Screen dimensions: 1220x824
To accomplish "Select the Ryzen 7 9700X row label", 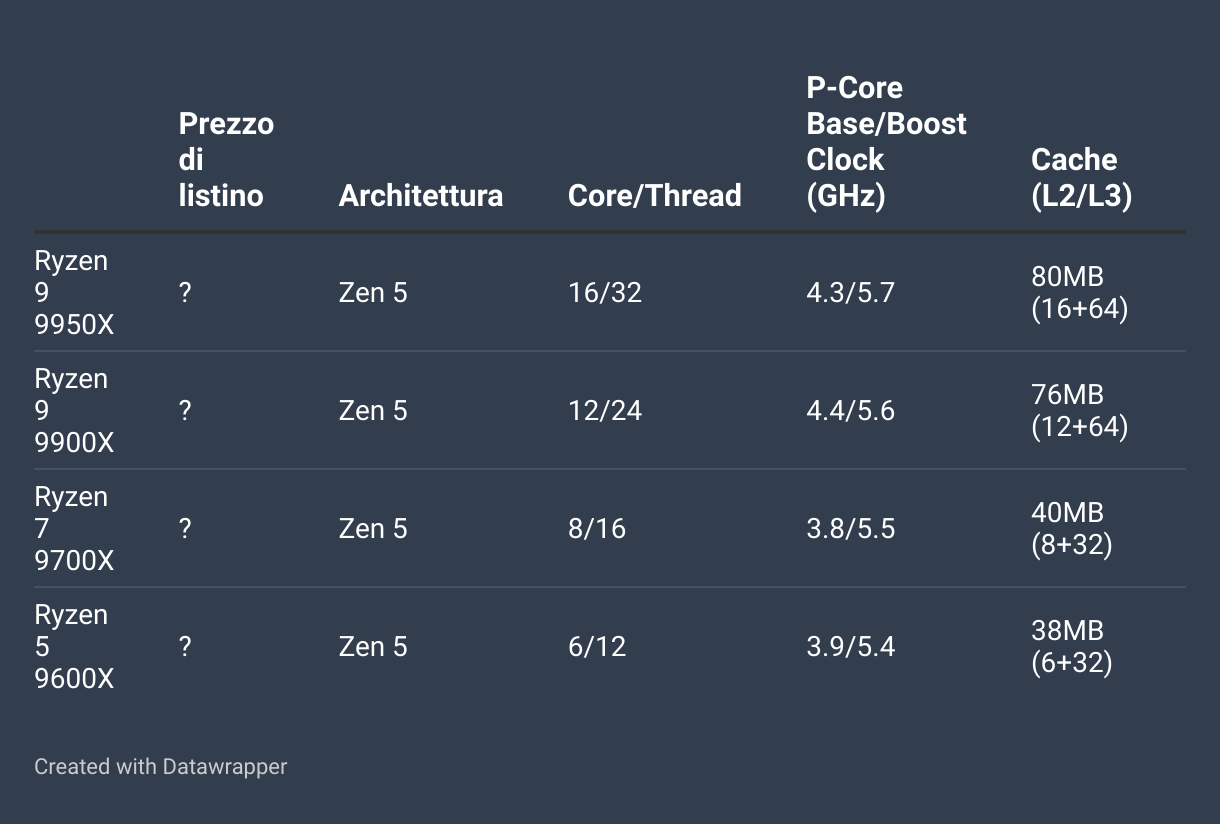I will pos(73,528).
